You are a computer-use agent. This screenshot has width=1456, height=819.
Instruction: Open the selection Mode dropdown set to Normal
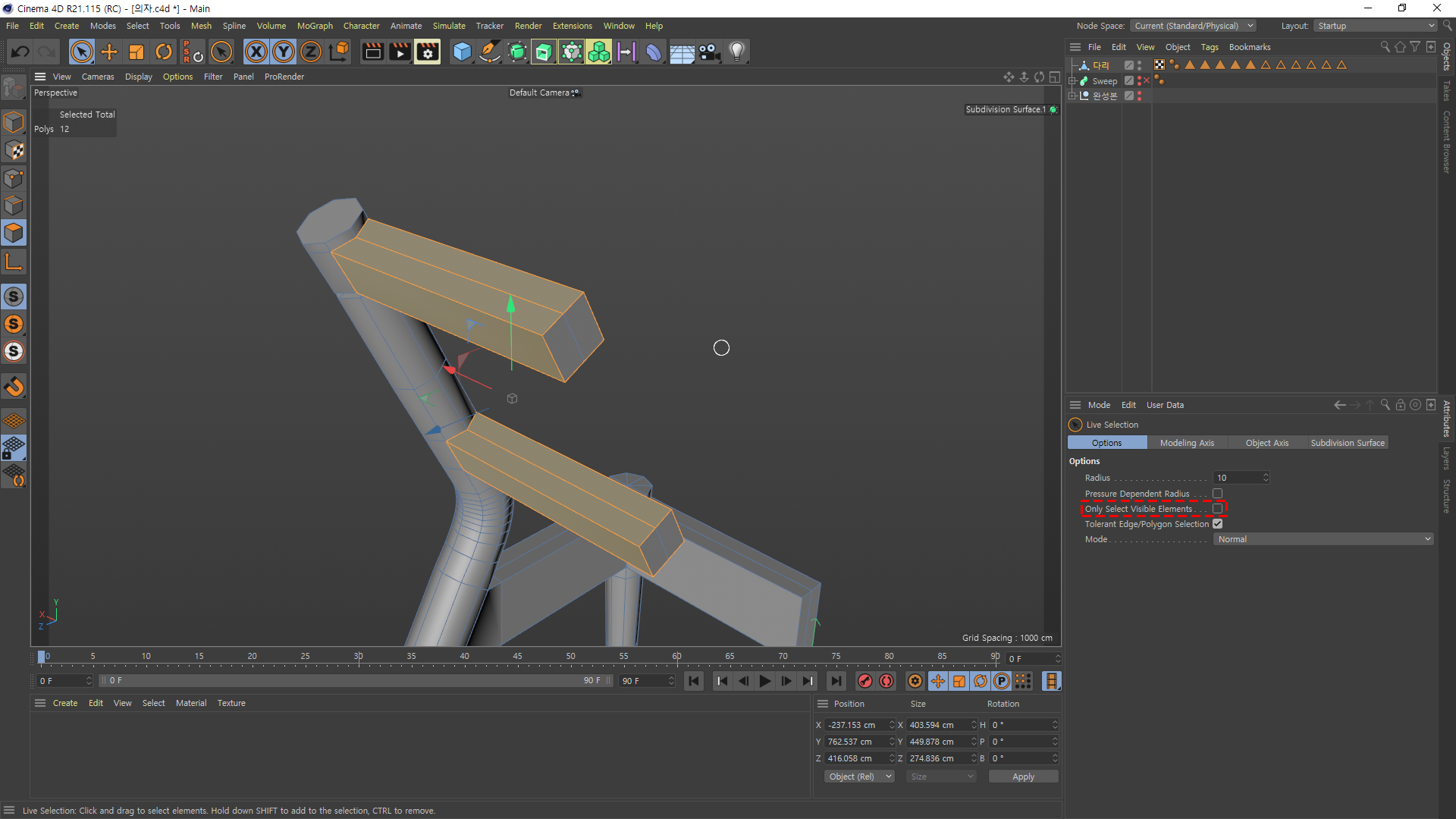pos(1323,539)
